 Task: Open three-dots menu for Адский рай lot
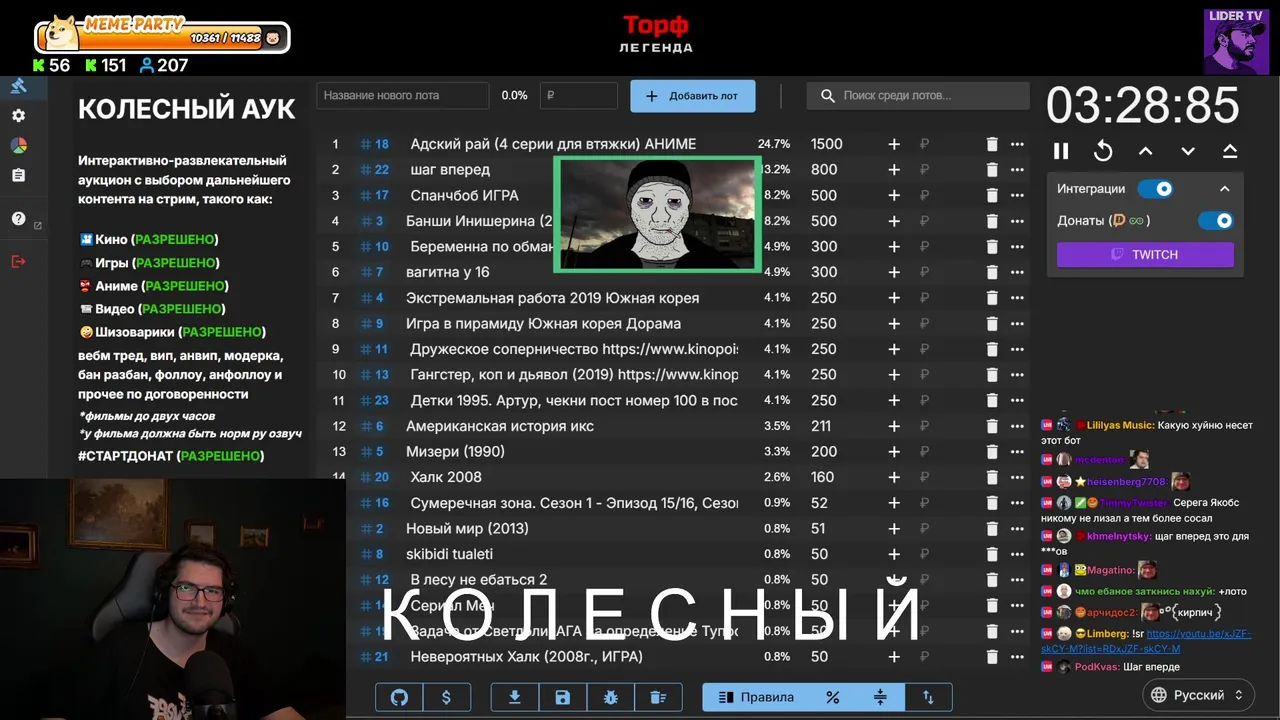1017,144
